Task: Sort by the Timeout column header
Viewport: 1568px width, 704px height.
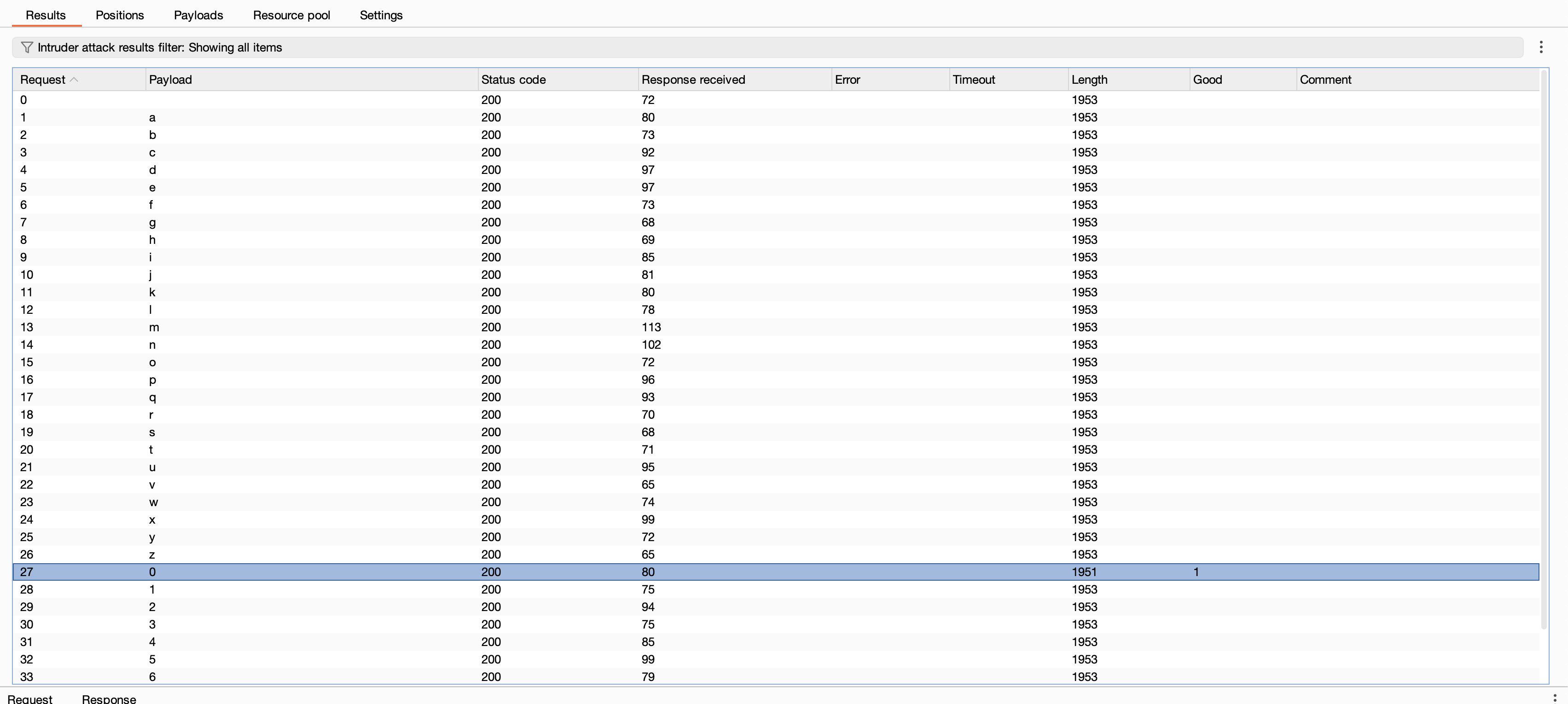Action: (1009, 80)
